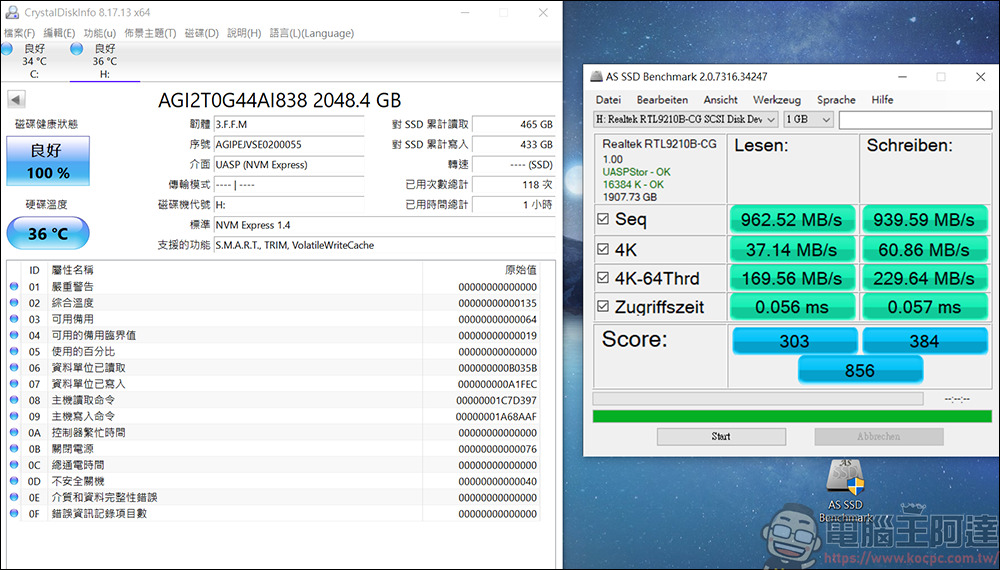Click the previous disk arrow button
This screenshot has height=570, width=1000.
coord(16,99)
